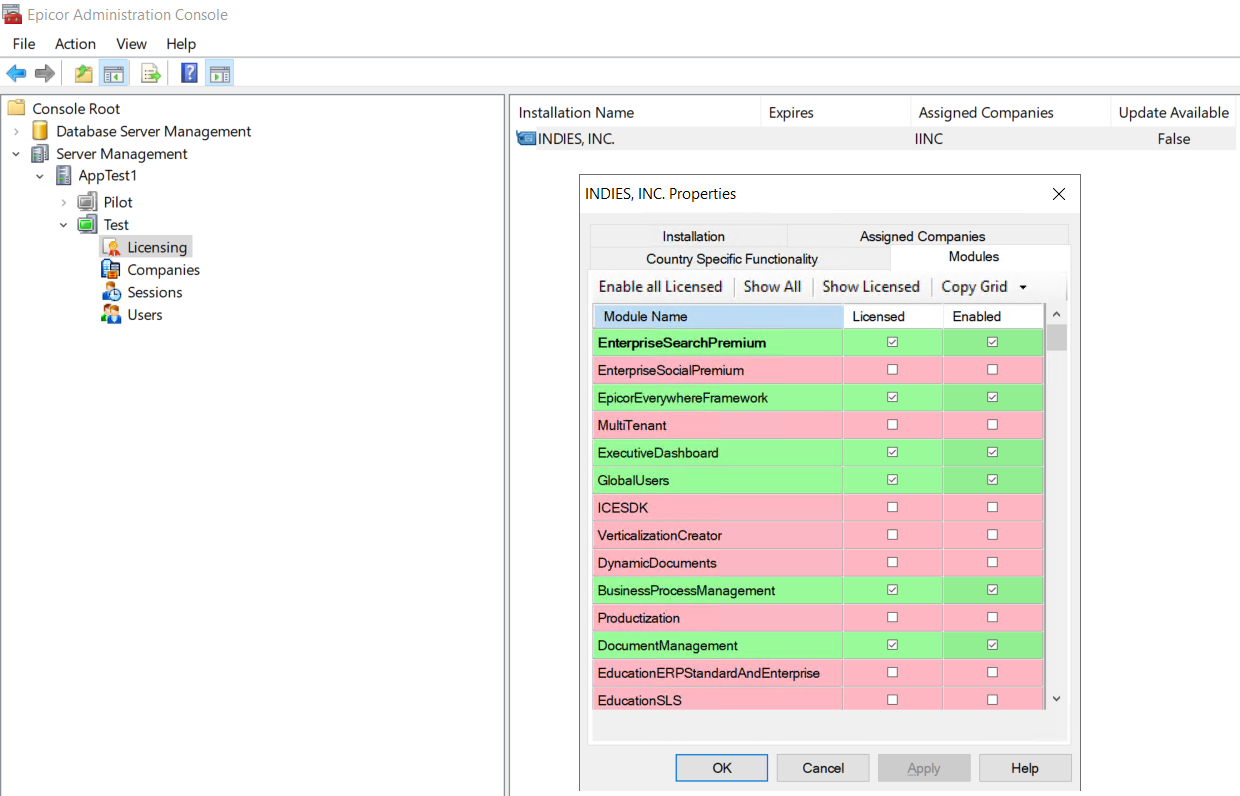Close the INDIES, INC. Properties dialog
This screenshot has height=796, width=1240.
tap(1059, 194)
